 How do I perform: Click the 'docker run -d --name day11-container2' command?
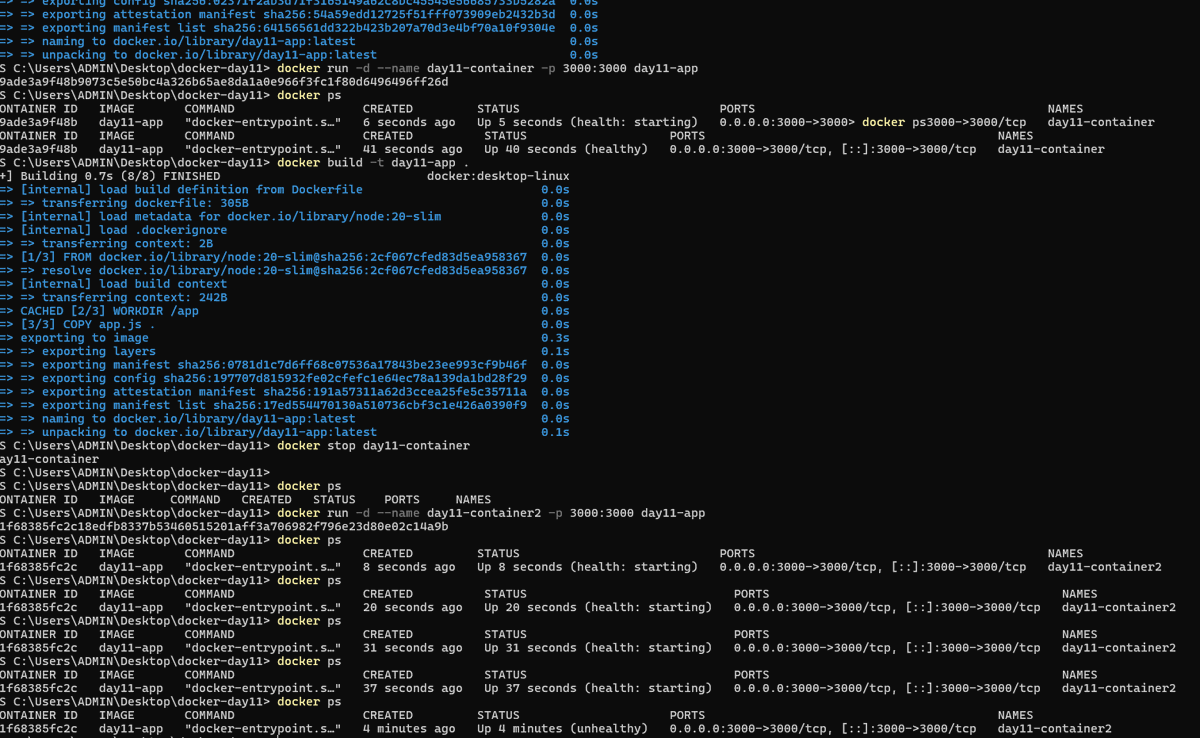[491, 513]
